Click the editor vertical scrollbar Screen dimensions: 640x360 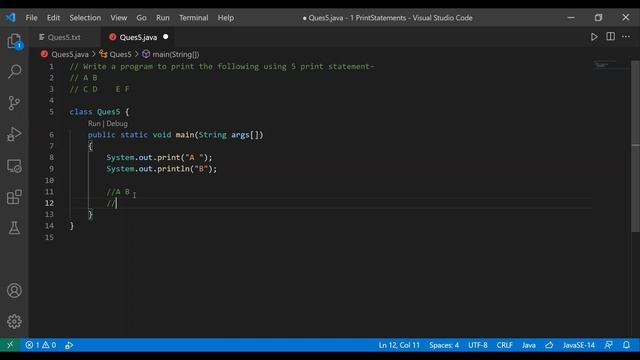click(x=636, y=147)
